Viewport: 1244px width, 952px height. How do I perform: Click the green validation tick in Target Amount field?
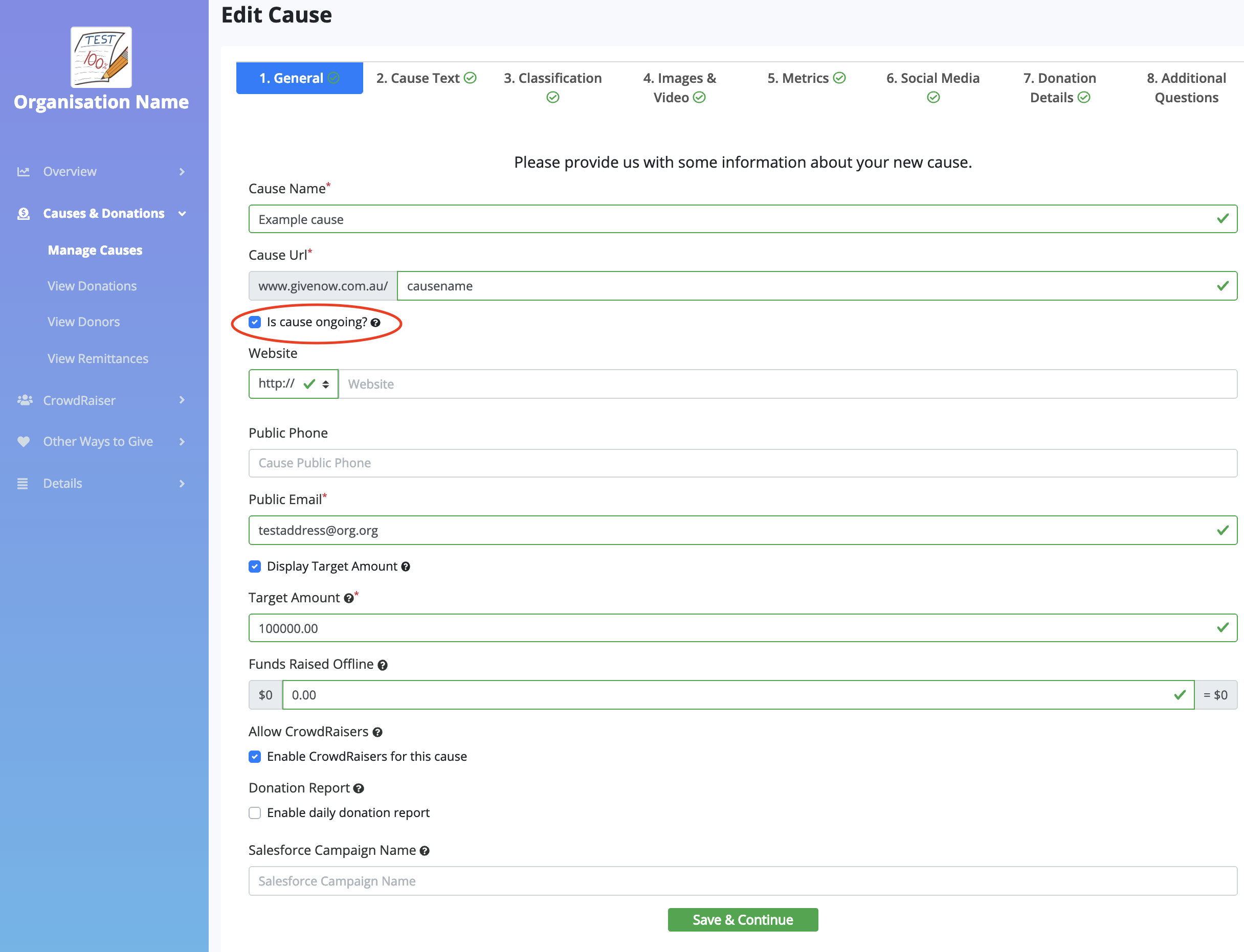pos(1223,627)
